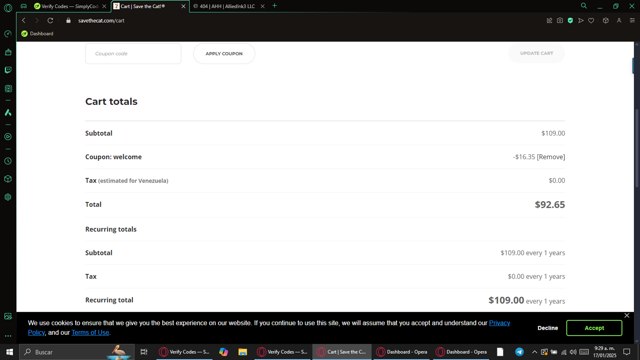Open sidebar three-dots more options
The height and width of the screenshot is (360, 640).
pos(8,336)
